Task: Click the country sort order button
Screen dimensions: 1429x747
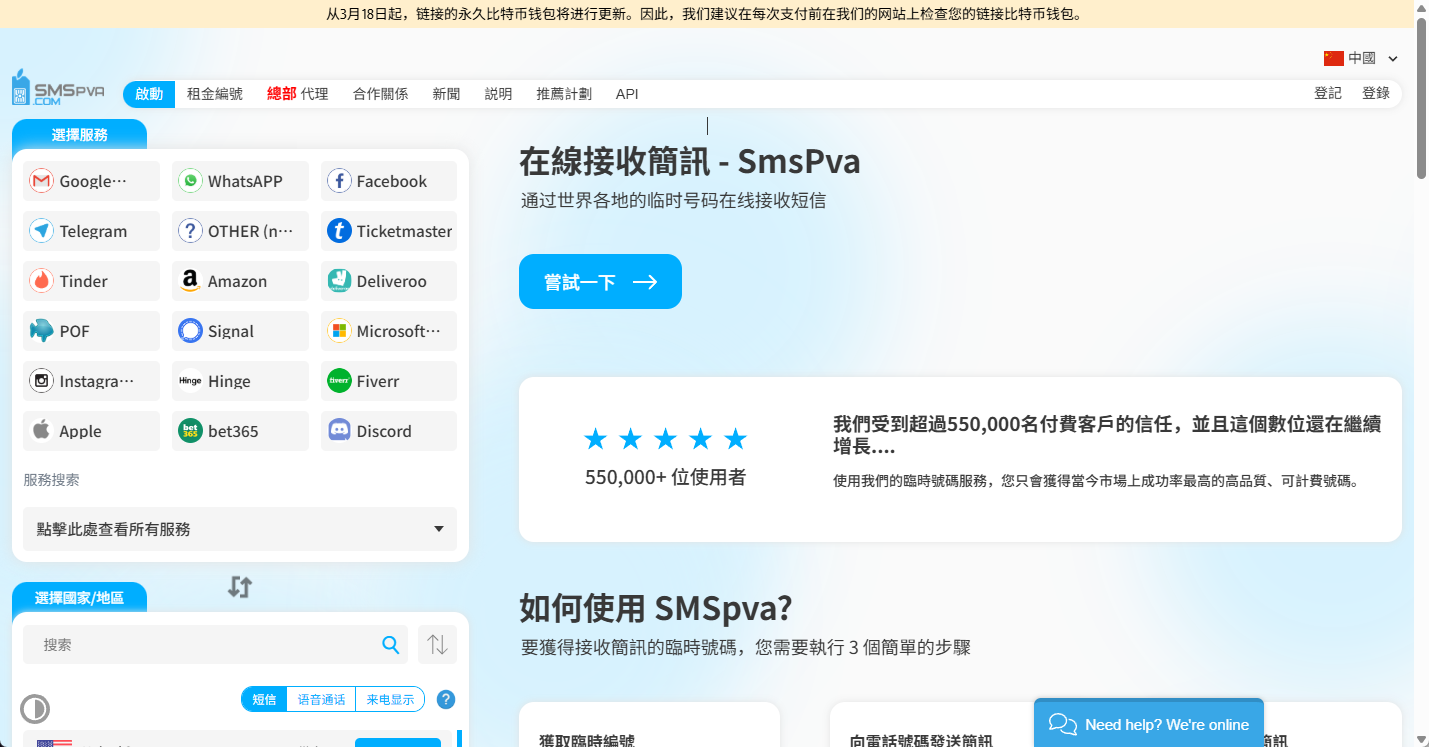Action: coord(437,645)
